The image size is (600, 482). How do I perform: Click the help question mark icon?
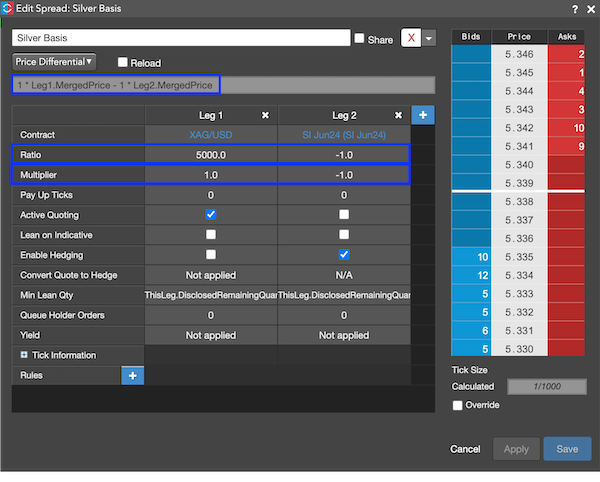(575, 9)
